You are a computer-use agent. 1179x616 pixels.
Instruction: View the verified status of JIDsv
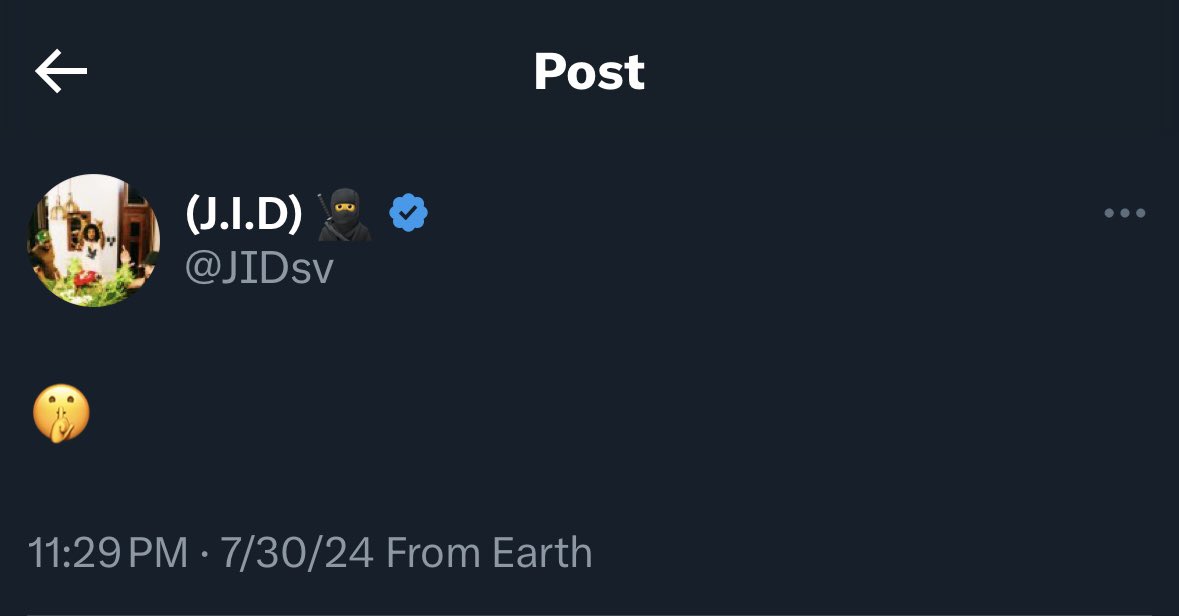click(x=408, y=213)
